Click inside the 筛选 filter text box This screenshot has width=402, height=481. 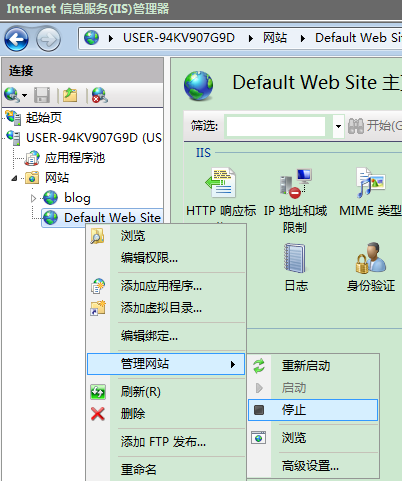pyautogui.click(x=276, y=126)
